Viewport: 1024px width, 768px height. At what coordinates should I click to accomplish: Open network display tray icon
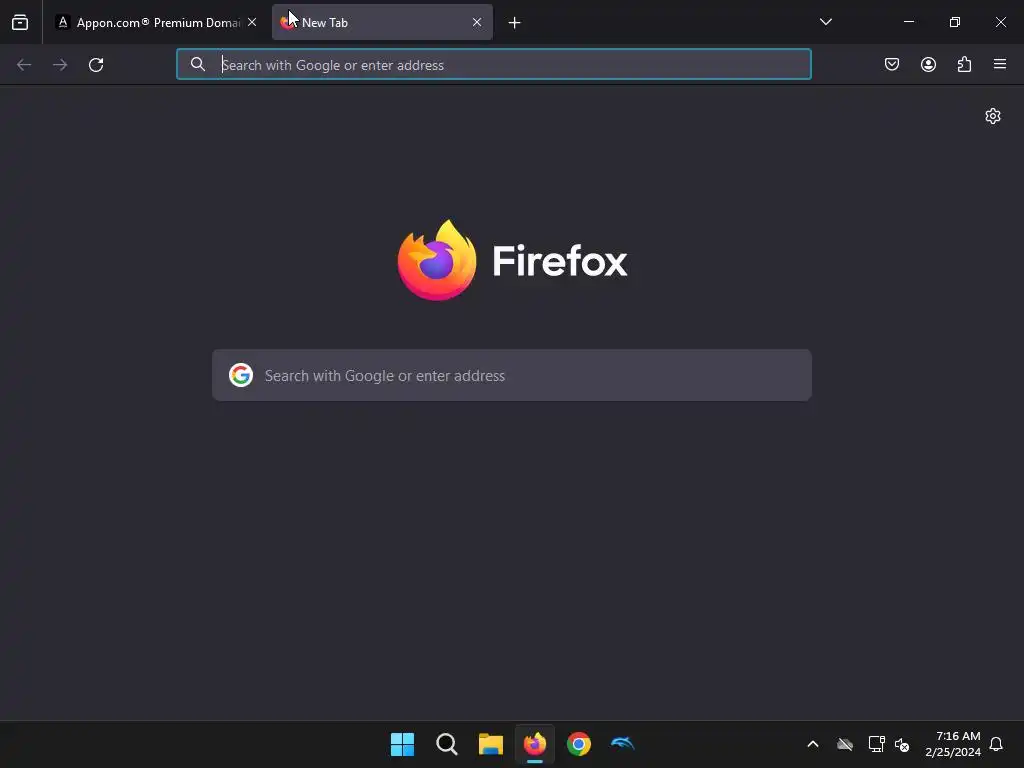click(876, 744)
